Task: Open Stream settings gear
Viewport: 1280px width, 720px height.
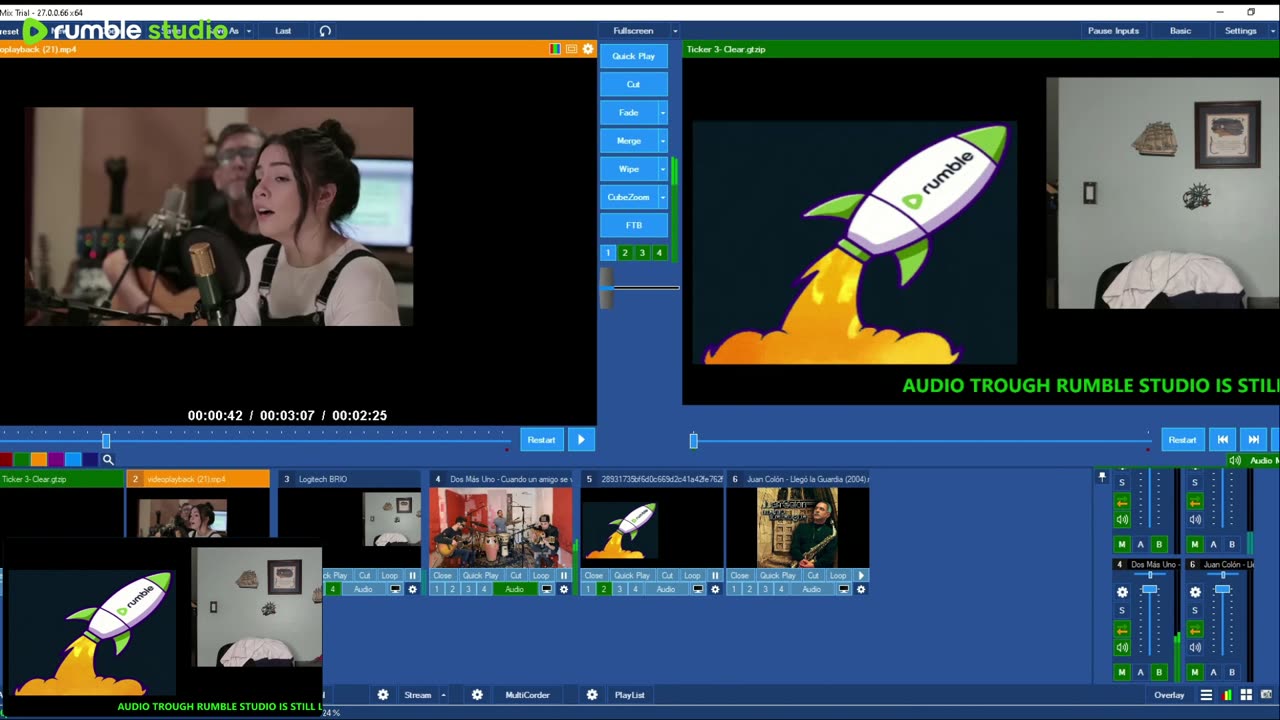Action: [383, 695]
